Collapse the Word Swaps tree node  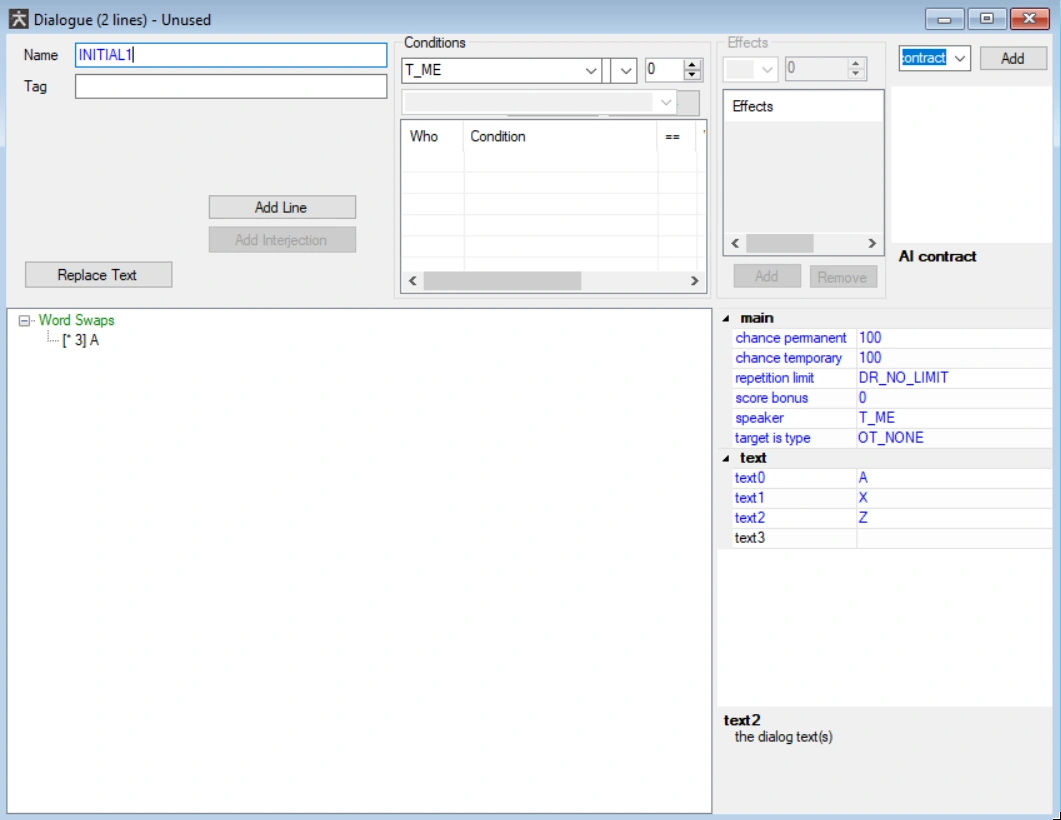24,321
